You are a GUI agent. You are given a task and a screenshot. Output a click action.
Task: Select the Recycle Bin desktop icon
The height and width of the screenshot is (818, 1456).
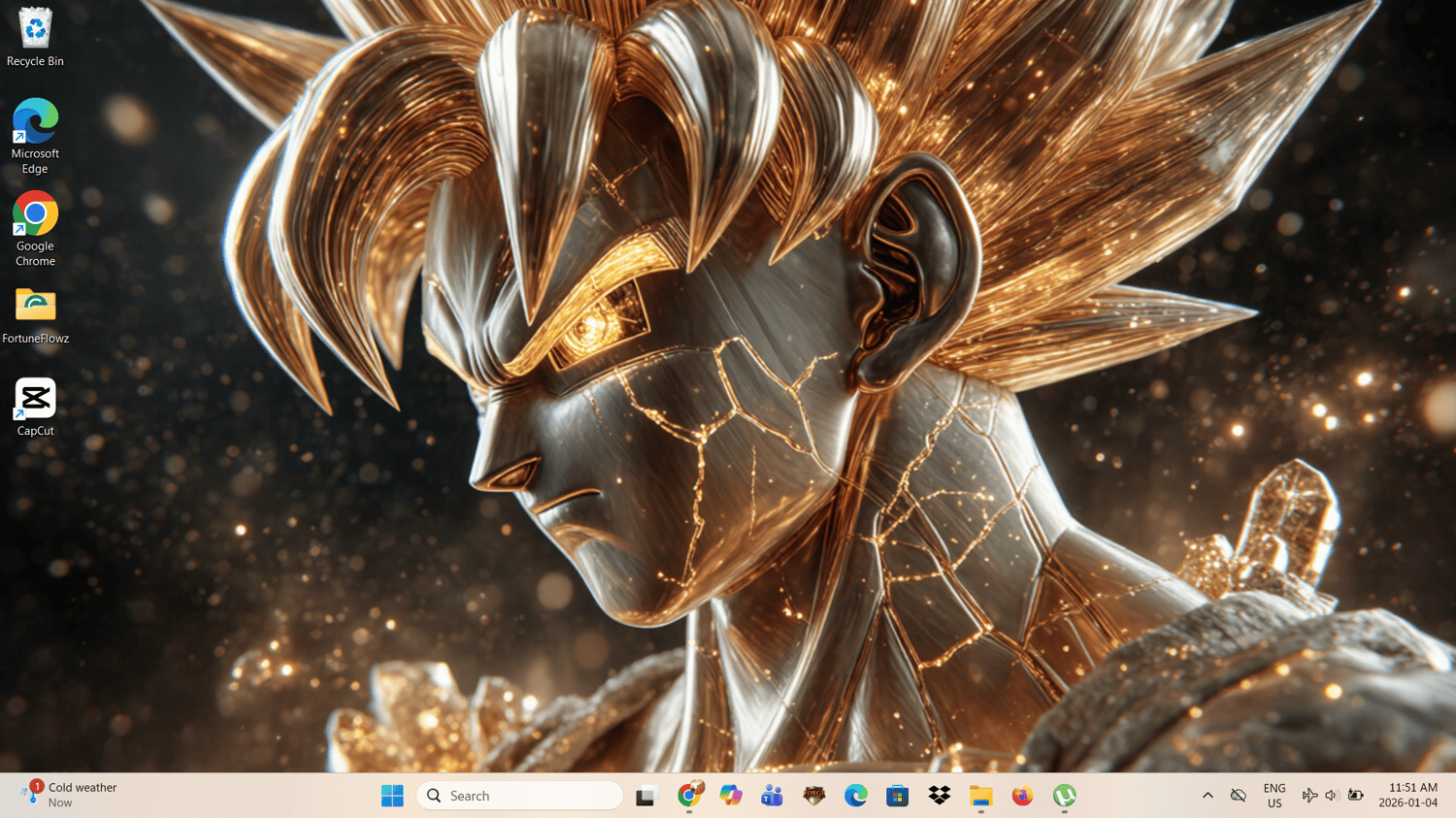click(x=35, y=38)
